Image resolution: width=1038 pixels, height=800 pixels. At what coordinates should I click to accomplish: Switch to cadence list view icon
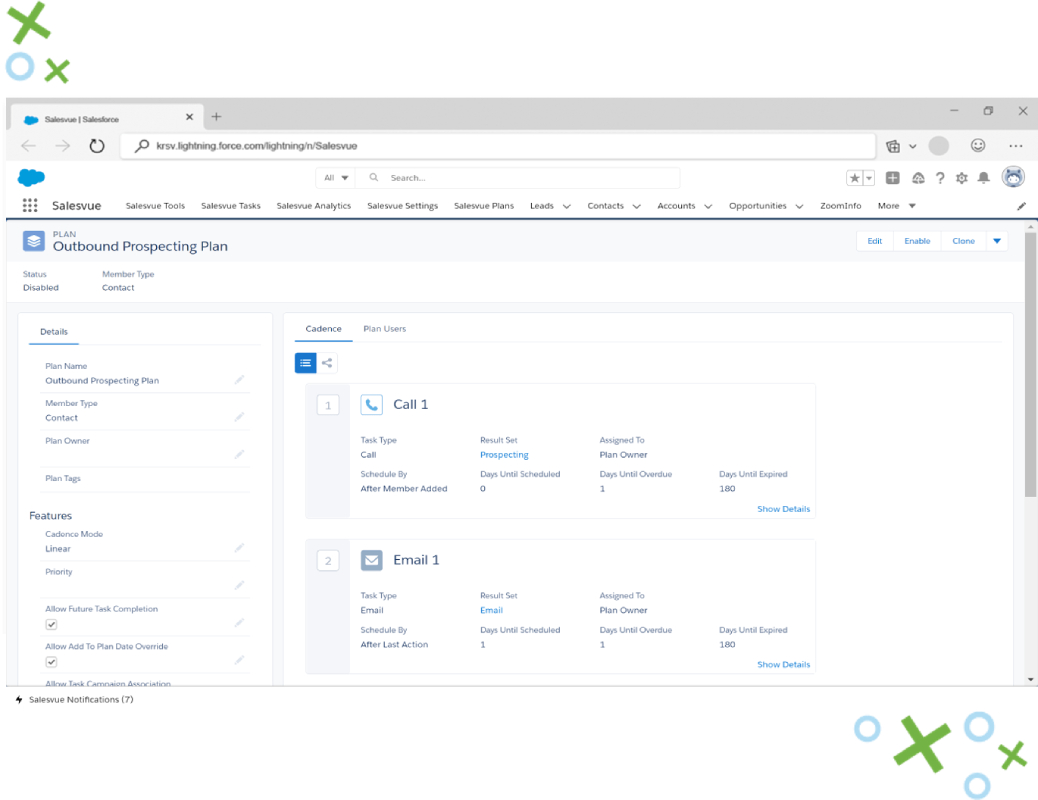pos(305,363)
